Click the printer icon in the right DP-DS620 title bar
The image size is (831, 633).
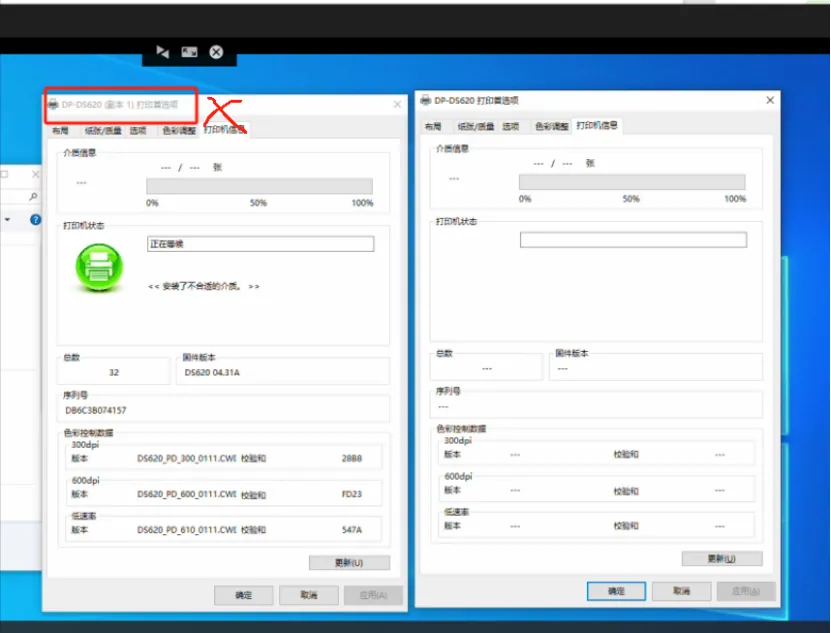pyautogui.click(x=426, y=100)
